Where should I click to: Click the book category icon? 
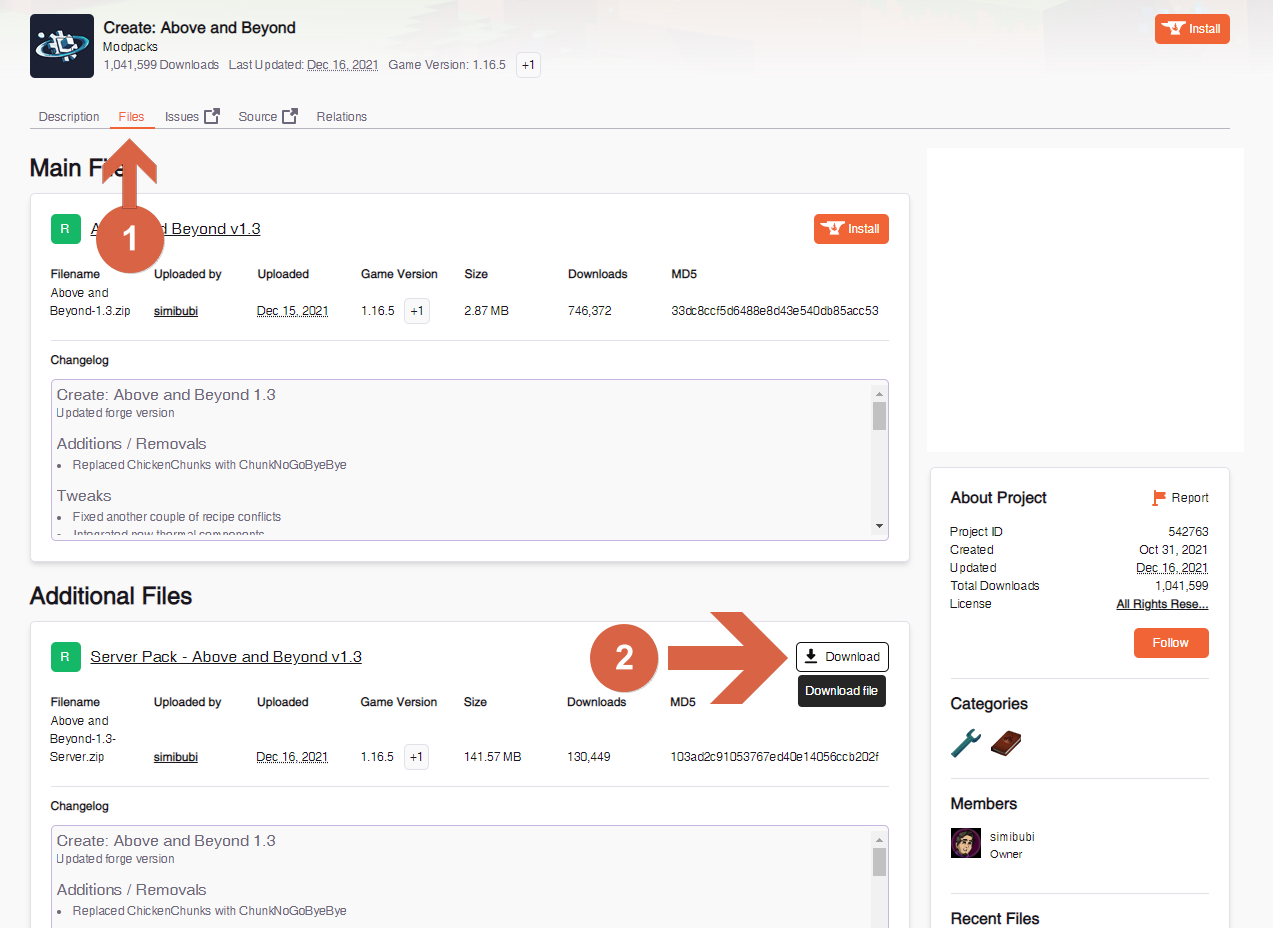click(1006, 743)
